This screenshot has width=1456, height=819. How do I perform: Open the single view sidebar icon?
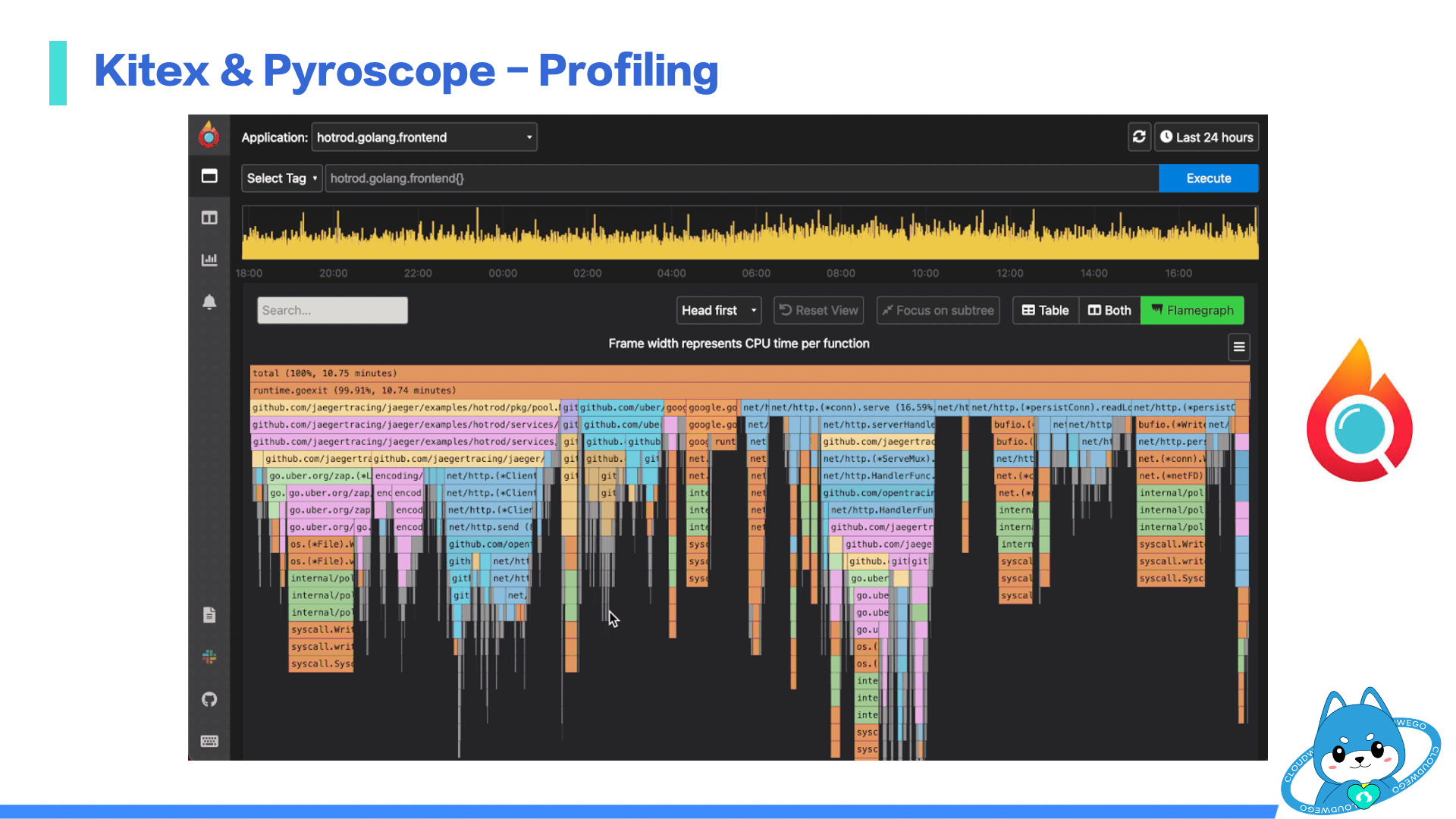pos(209,177)
